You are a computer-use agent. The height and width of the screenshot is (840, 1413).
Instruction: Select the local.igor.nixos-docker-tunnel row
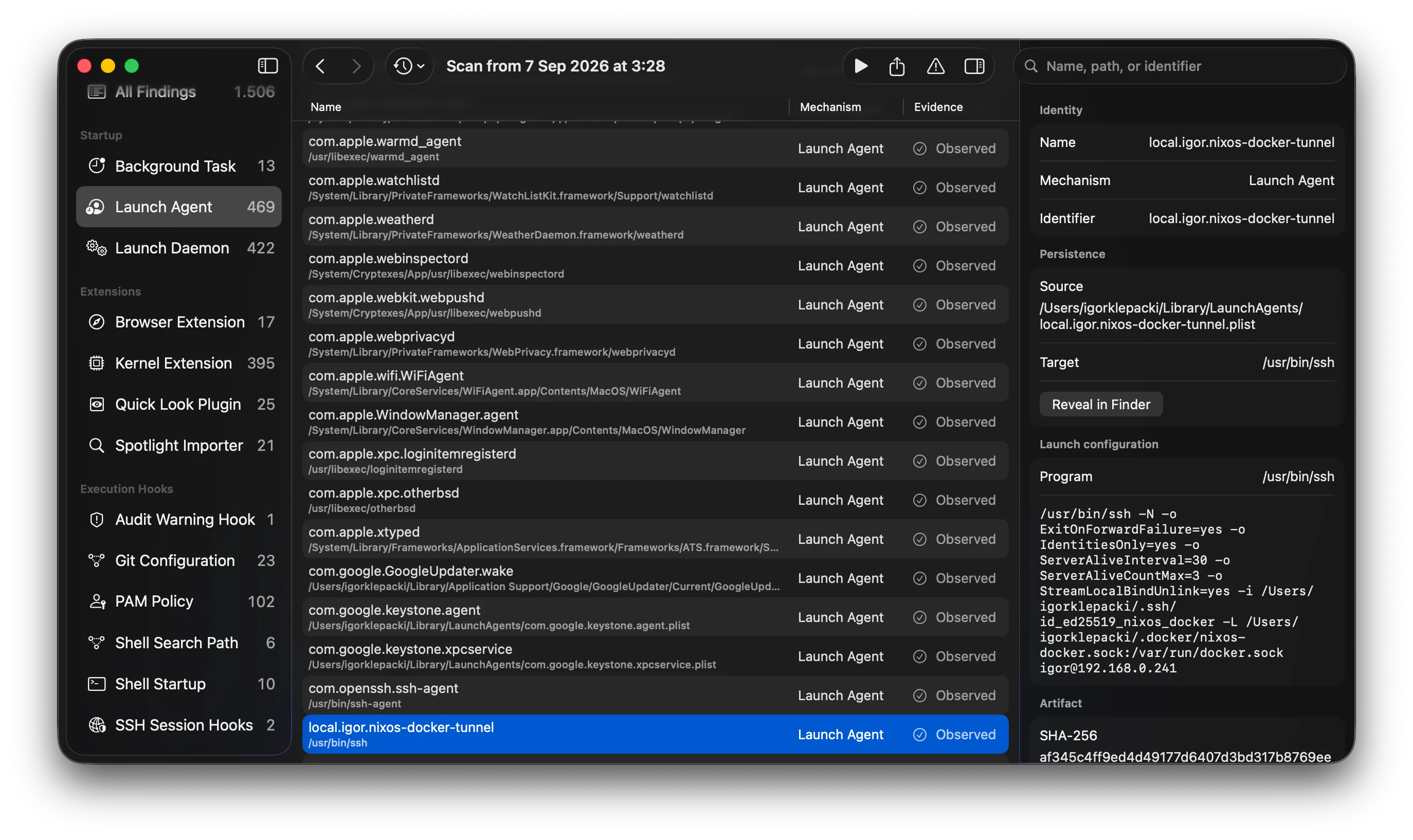tap(655, 734)
